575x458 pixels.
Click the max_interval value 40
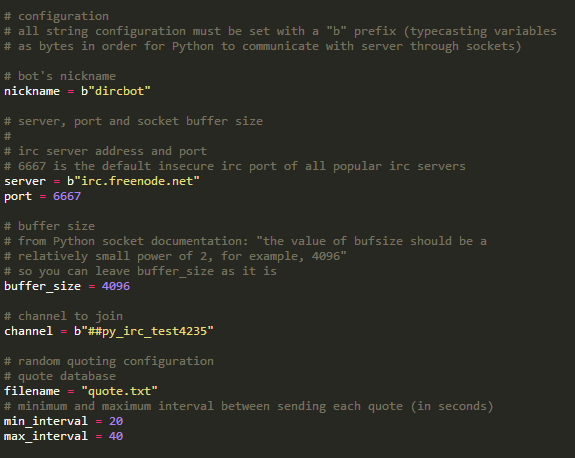[x=116, y=436]
